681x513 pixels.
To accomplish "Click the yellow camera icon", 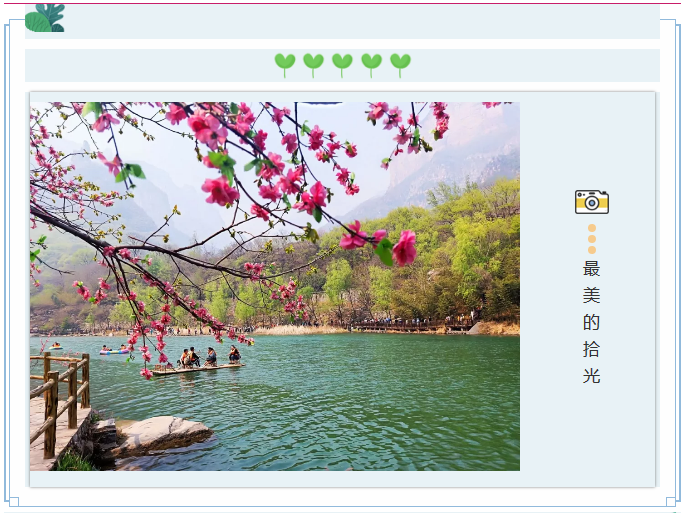I will point(592,202).
